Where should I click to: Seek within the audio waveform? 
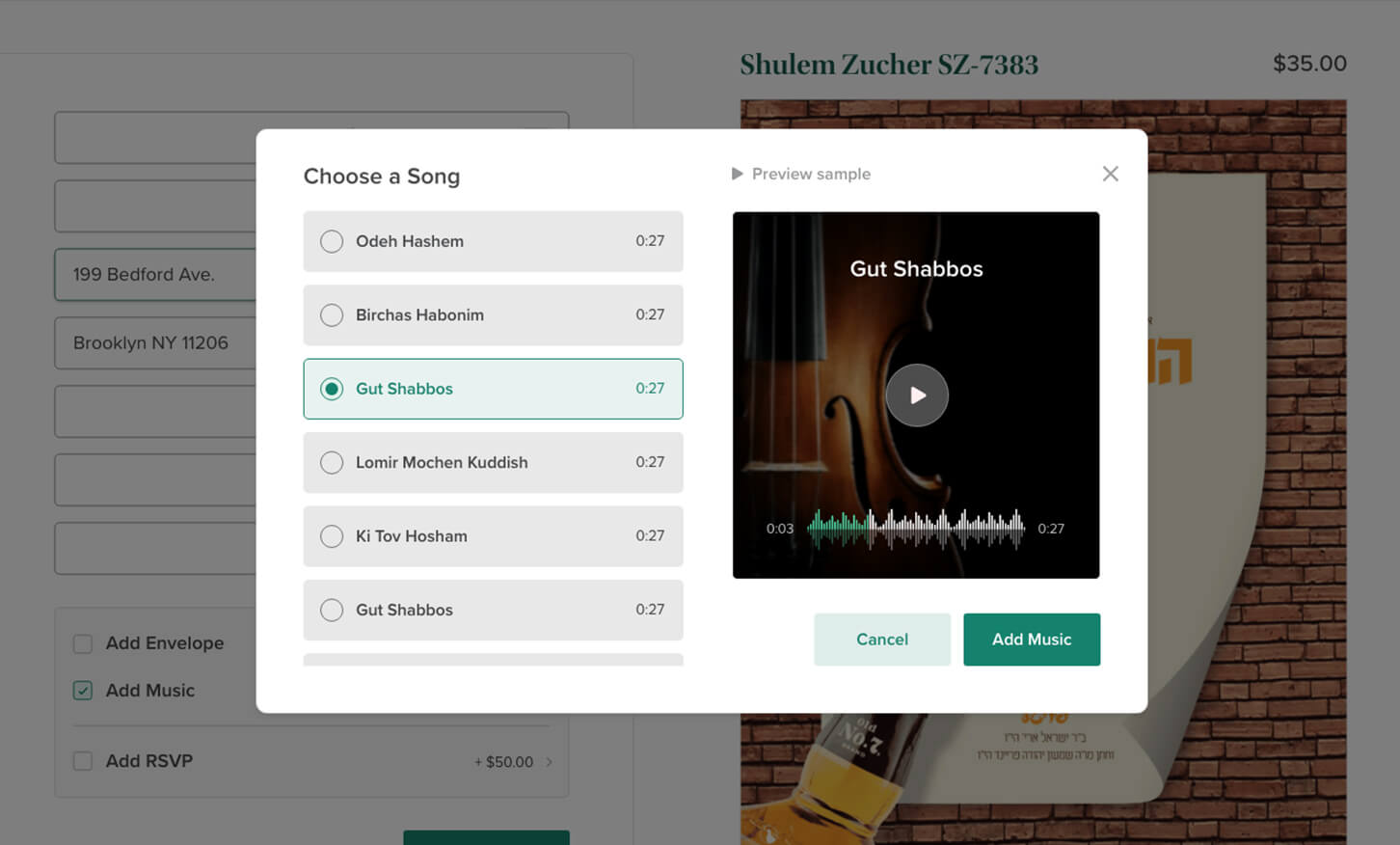916,529
